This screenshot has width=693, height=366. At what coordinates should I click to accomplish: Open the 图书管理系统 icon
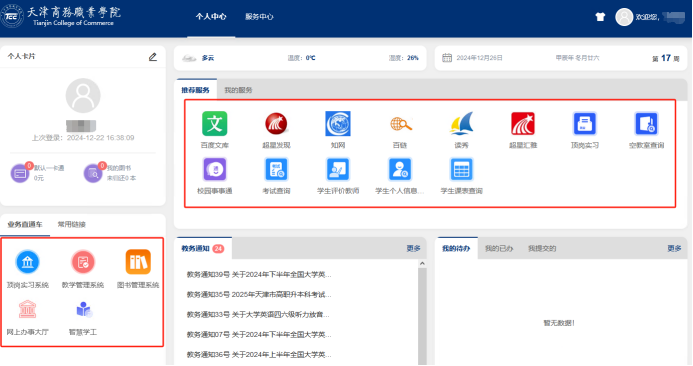click(138, 262)
